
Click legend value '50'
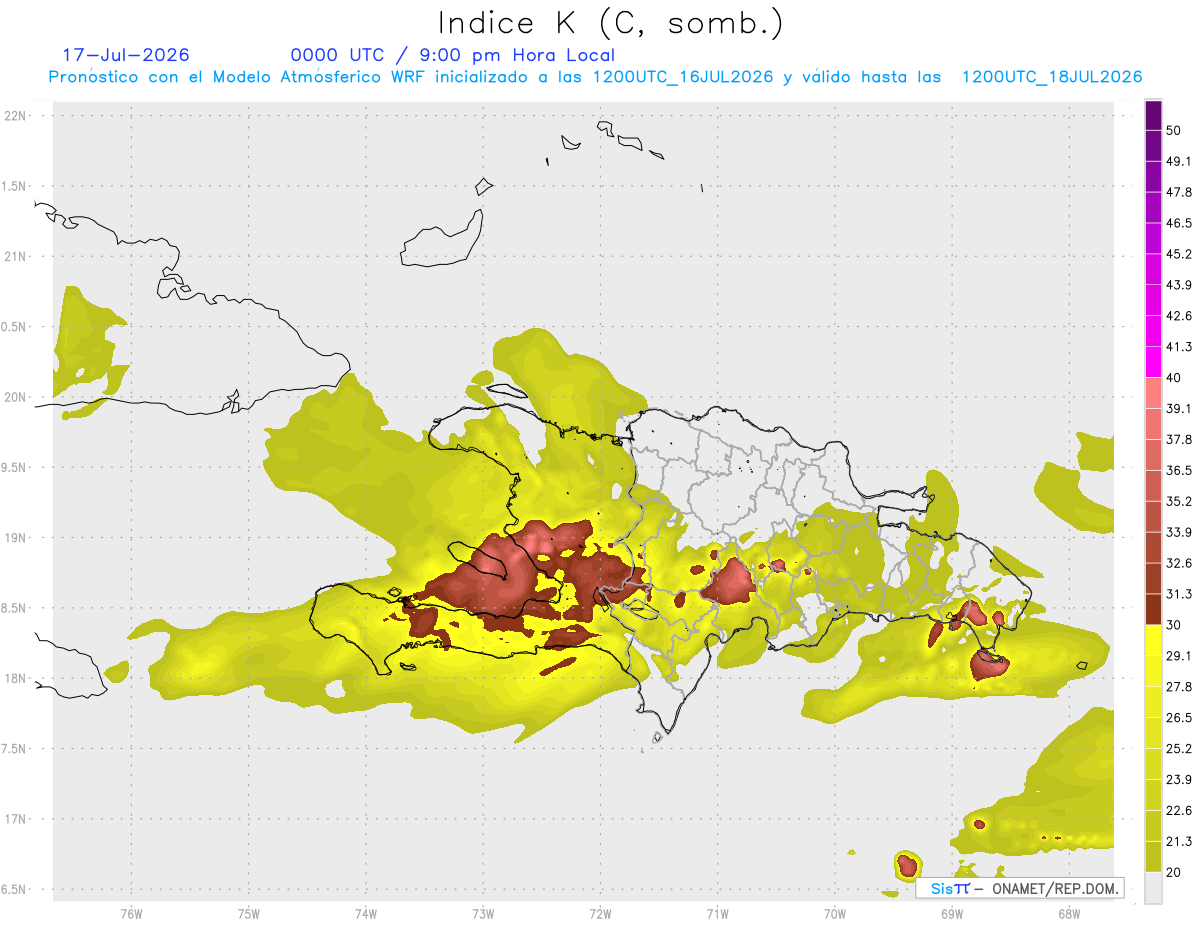1174,130
